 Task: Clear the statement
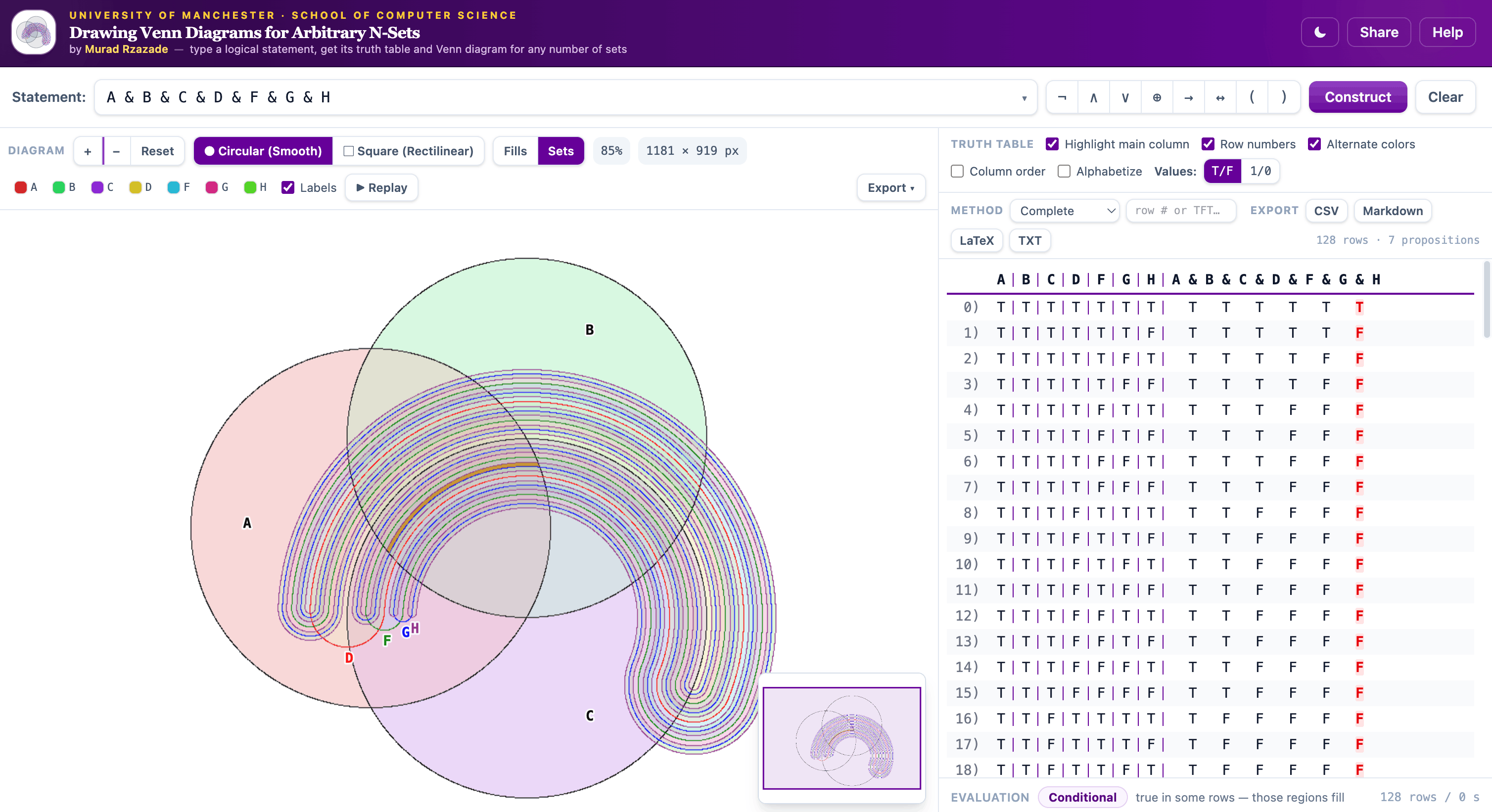[1445, 97]
